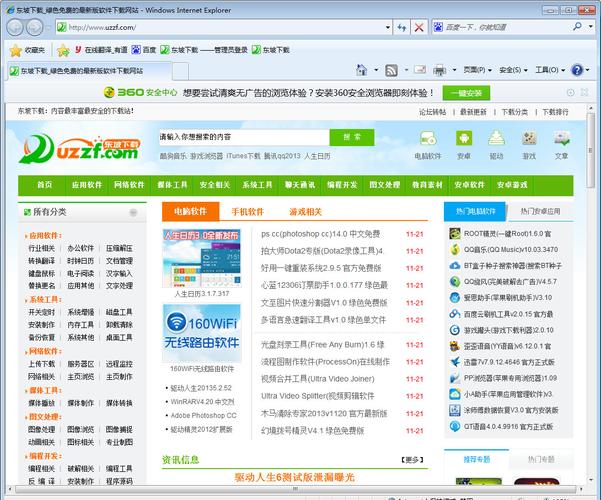This screenshot has width=601, height=500.
Task: Click the settings gear icon on 360 banner
Action: click(x=571, y=92)
